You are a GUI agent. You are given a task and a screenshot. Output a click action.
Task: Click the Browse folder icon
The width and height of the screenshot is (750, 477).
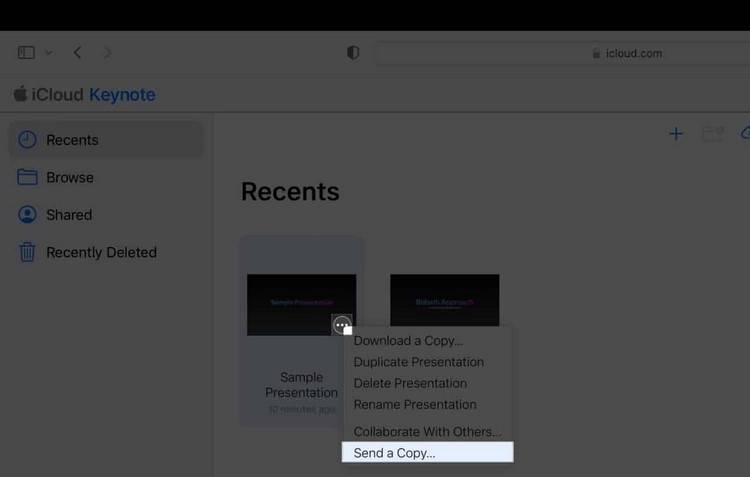(x=27, y=177)
